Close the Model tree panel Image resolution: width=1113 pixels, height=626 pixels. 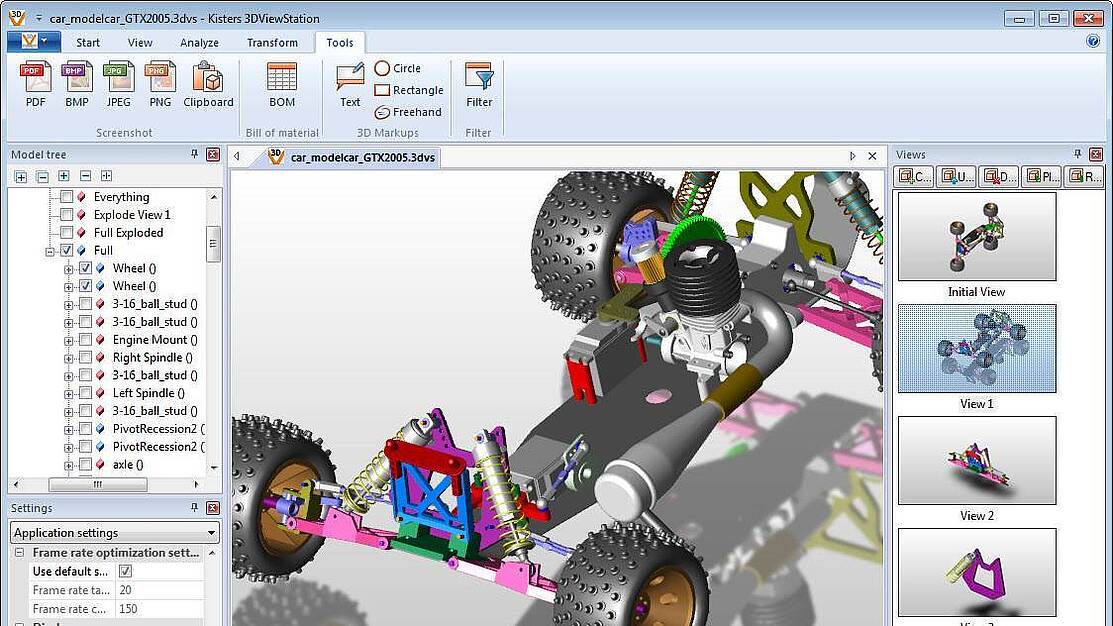(x=213, y=154)
